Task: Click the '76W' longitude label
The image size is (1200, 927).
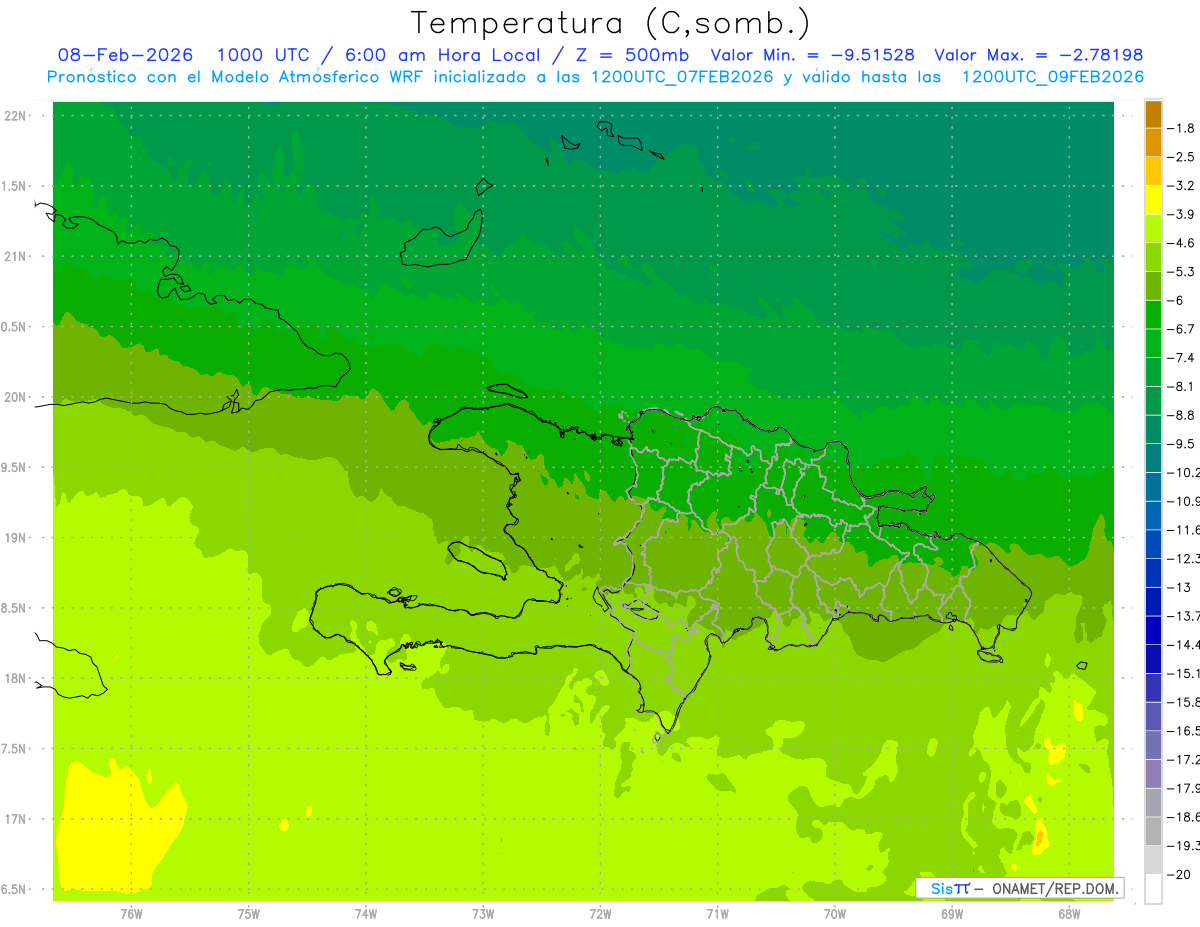Action: 131,914
